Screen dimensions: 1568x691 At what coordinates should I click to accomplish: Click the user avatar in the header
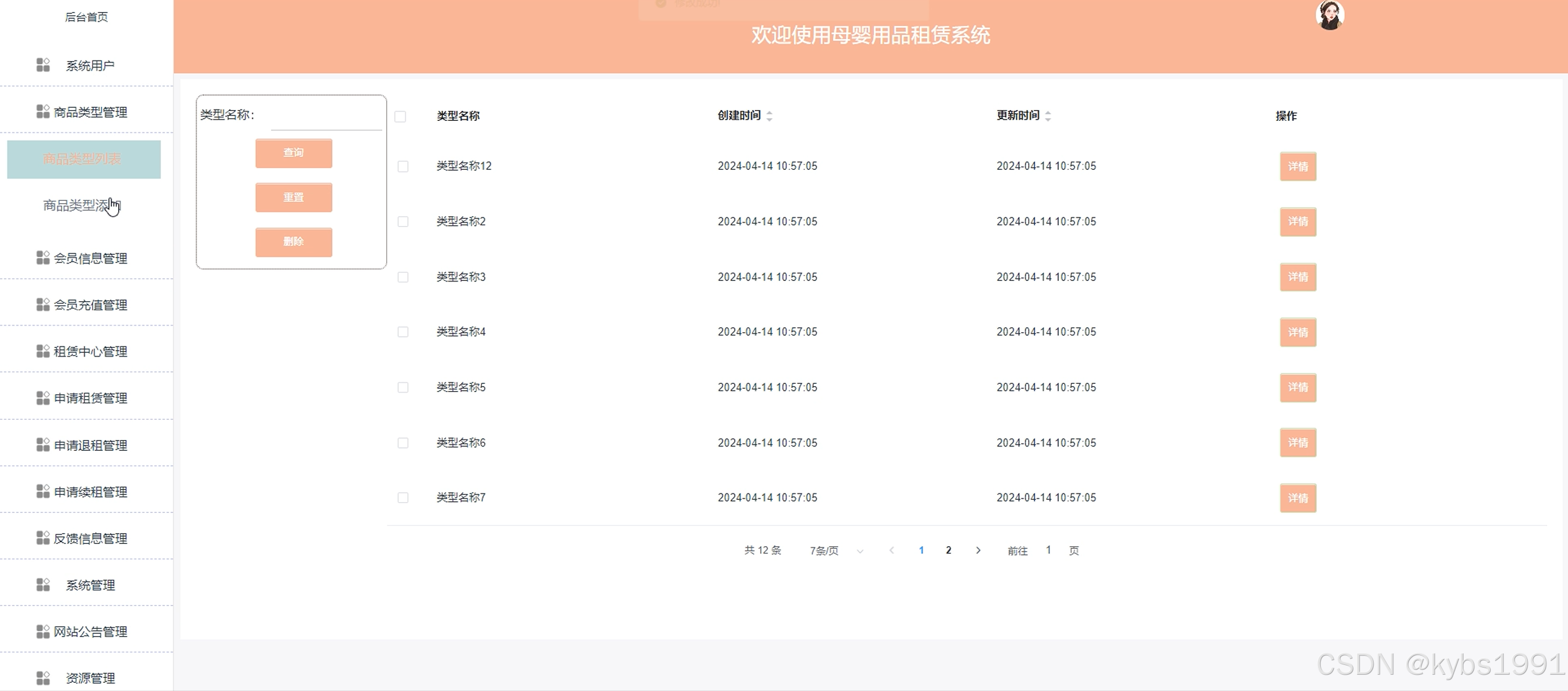tap(1329, 15)
